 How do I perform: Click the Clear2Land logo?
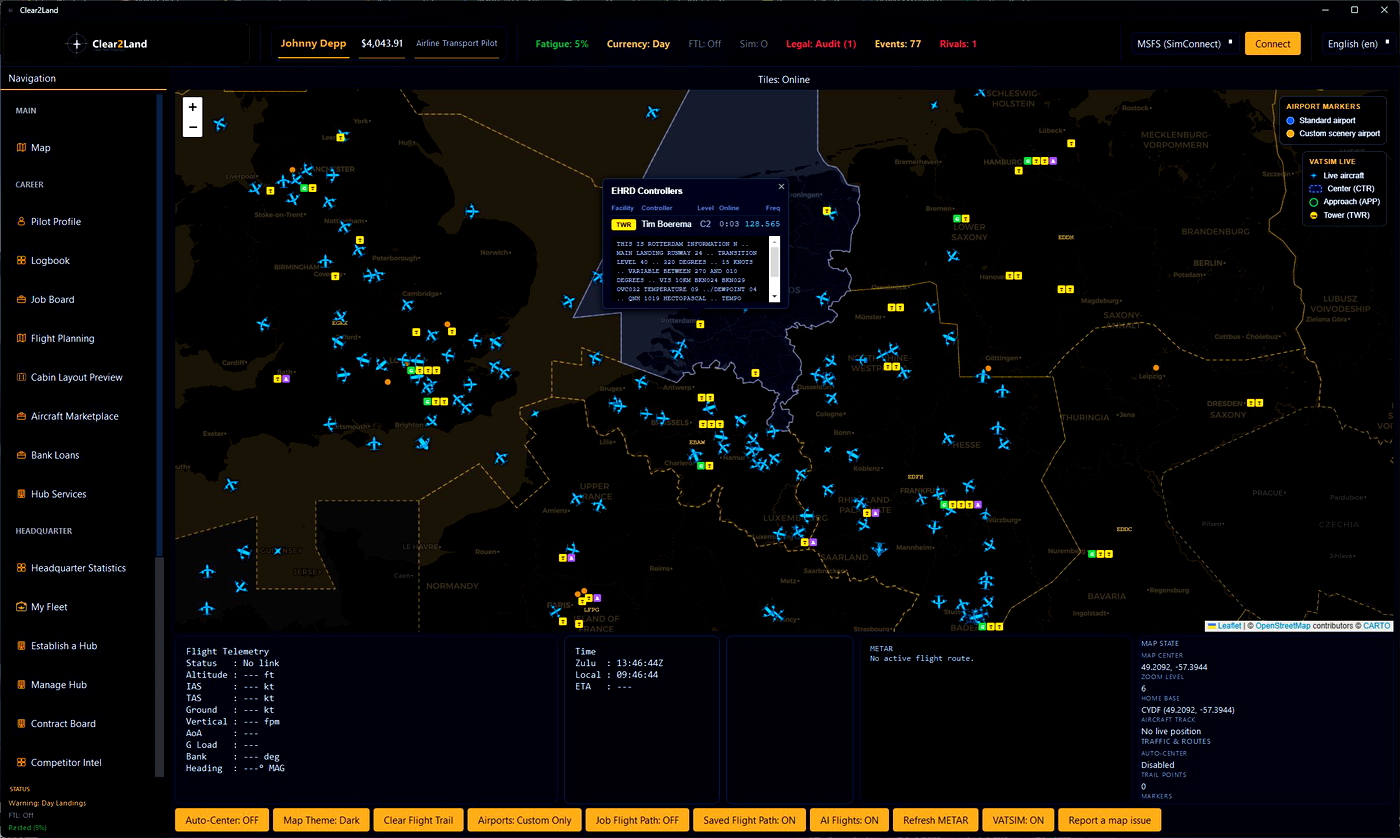pyautogui.click(x=106, y=44)
